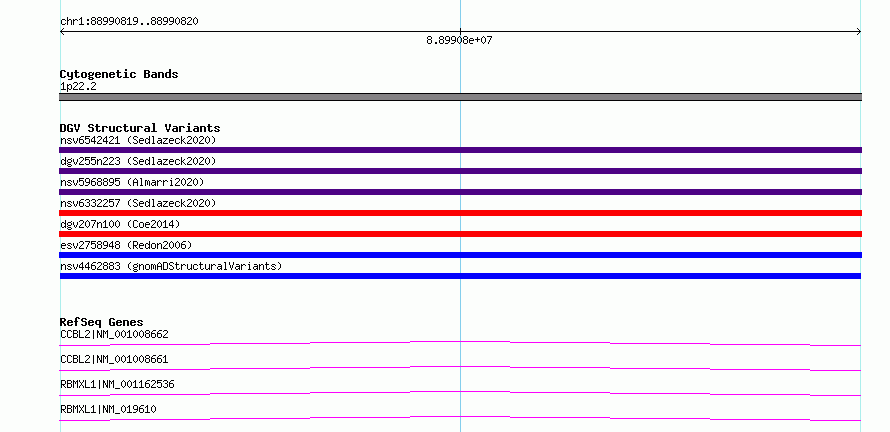Image resolution: width=890 pixels, height=432 pixels.
Task: Click the purple bar for nsv5968895
Action: [460, 192]
